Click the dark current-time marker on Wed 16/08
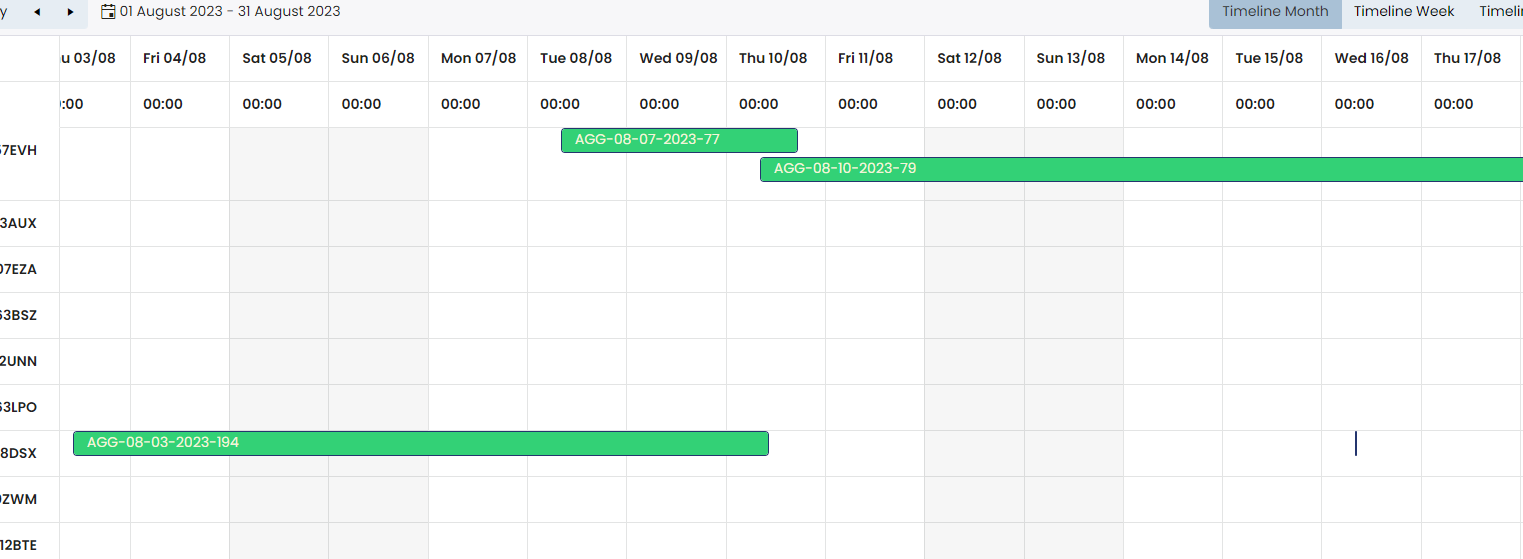Viewport: 1523px width, 559px height. point(1356,443)
